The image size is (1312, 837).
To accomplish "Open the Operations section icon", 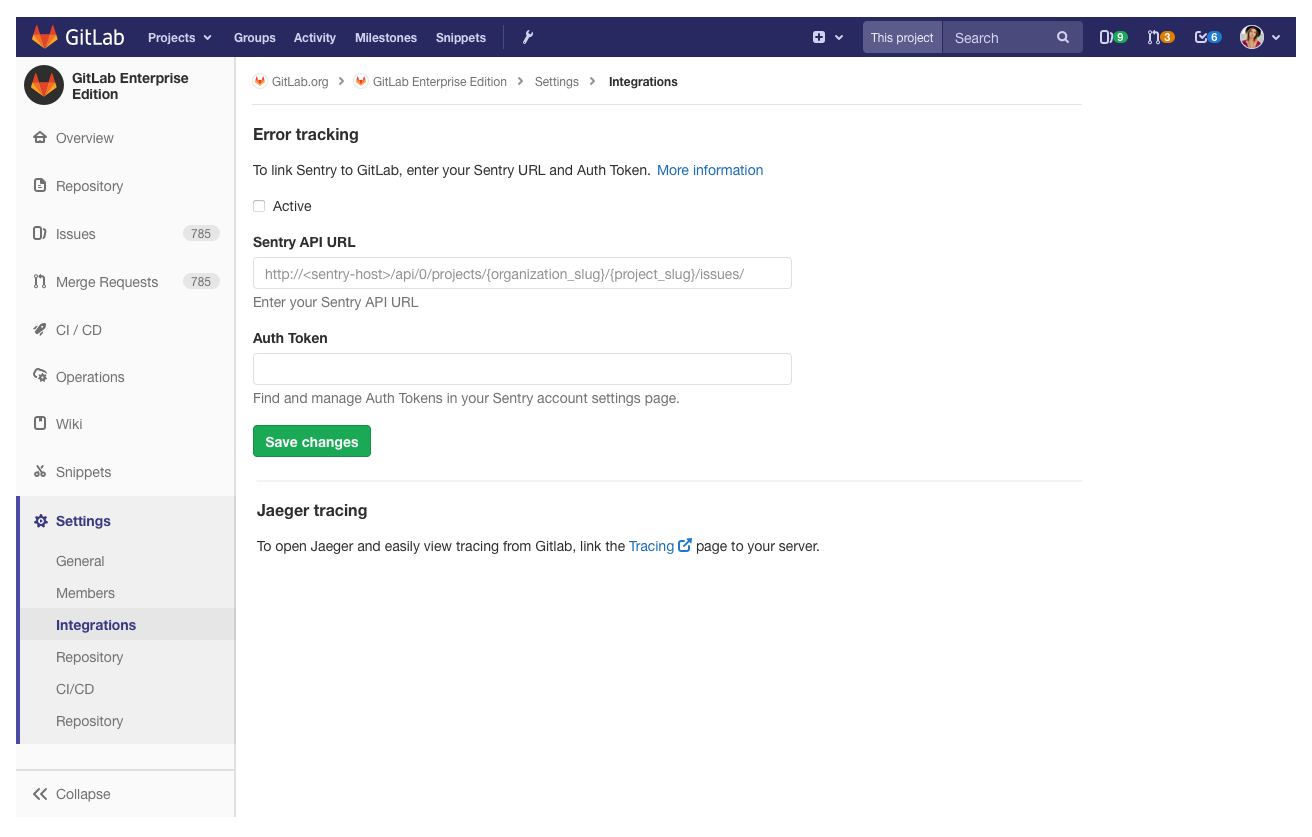I will [x=39, y=377].
